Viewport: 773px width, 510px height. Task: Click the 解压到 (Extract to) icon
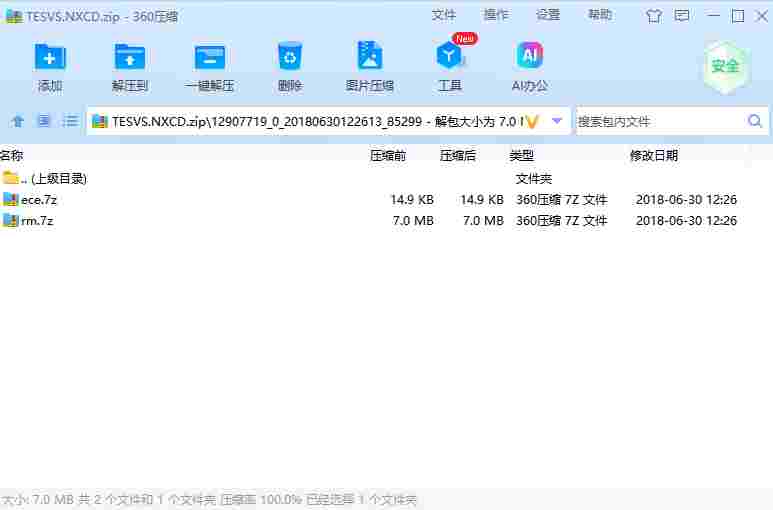130,57
